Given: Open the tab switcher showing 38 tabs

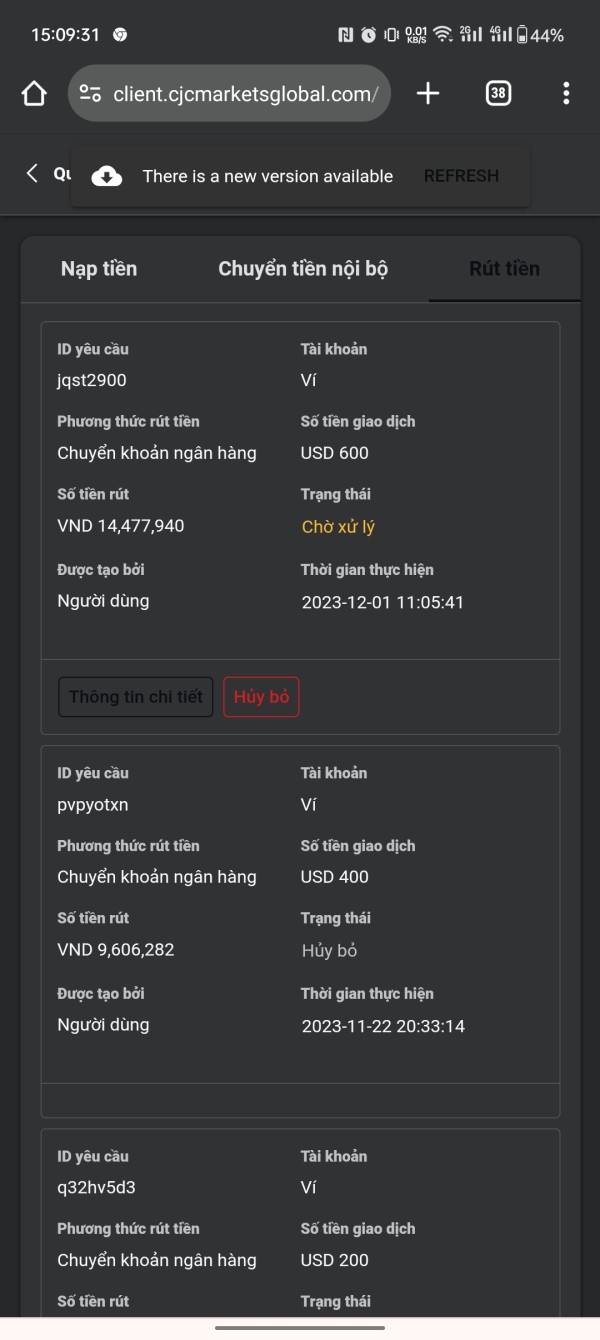Looking at the screenshot, I should [497, 94].
